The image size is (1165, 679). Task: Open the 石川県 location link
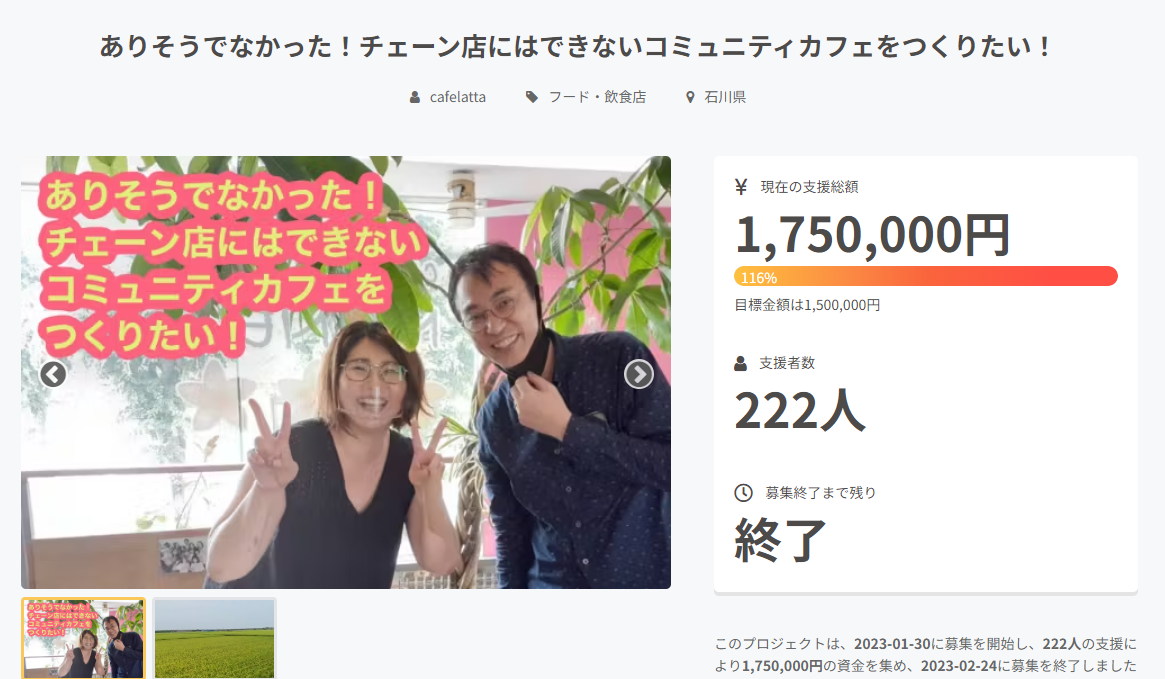725,97
